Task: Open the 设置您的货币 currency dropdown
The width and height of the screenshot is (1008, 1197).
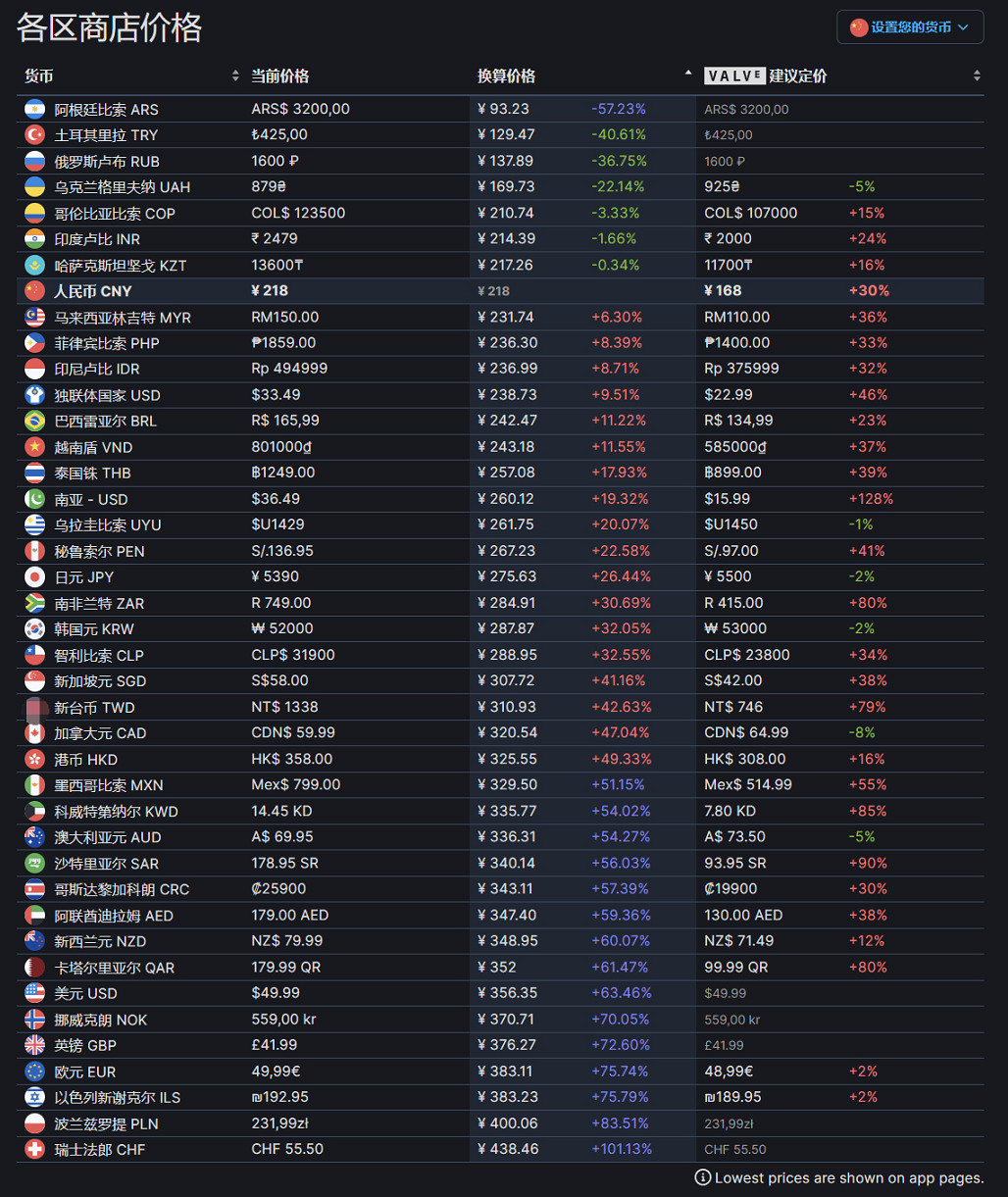Action: tap(909, 27)
